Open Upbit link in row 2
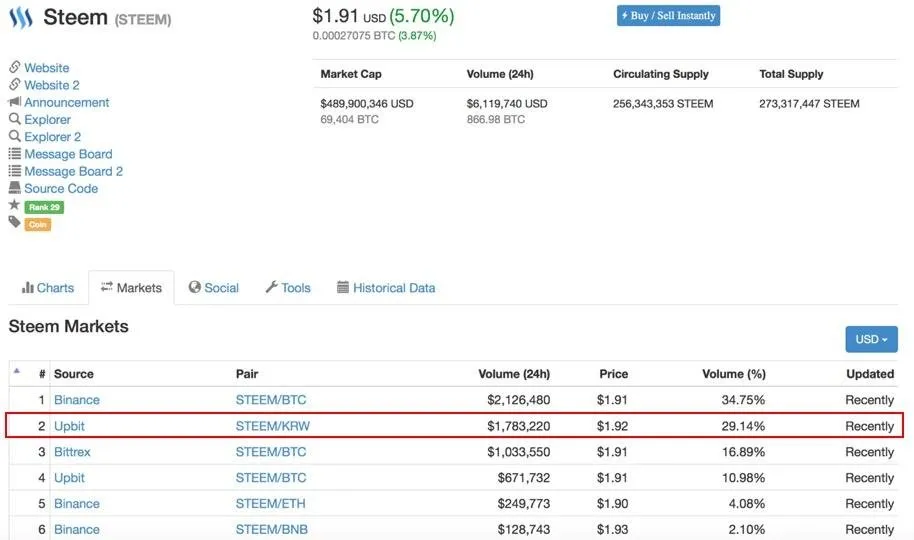The width and height of the screenshot is (914, 540). tap(69, 426)
